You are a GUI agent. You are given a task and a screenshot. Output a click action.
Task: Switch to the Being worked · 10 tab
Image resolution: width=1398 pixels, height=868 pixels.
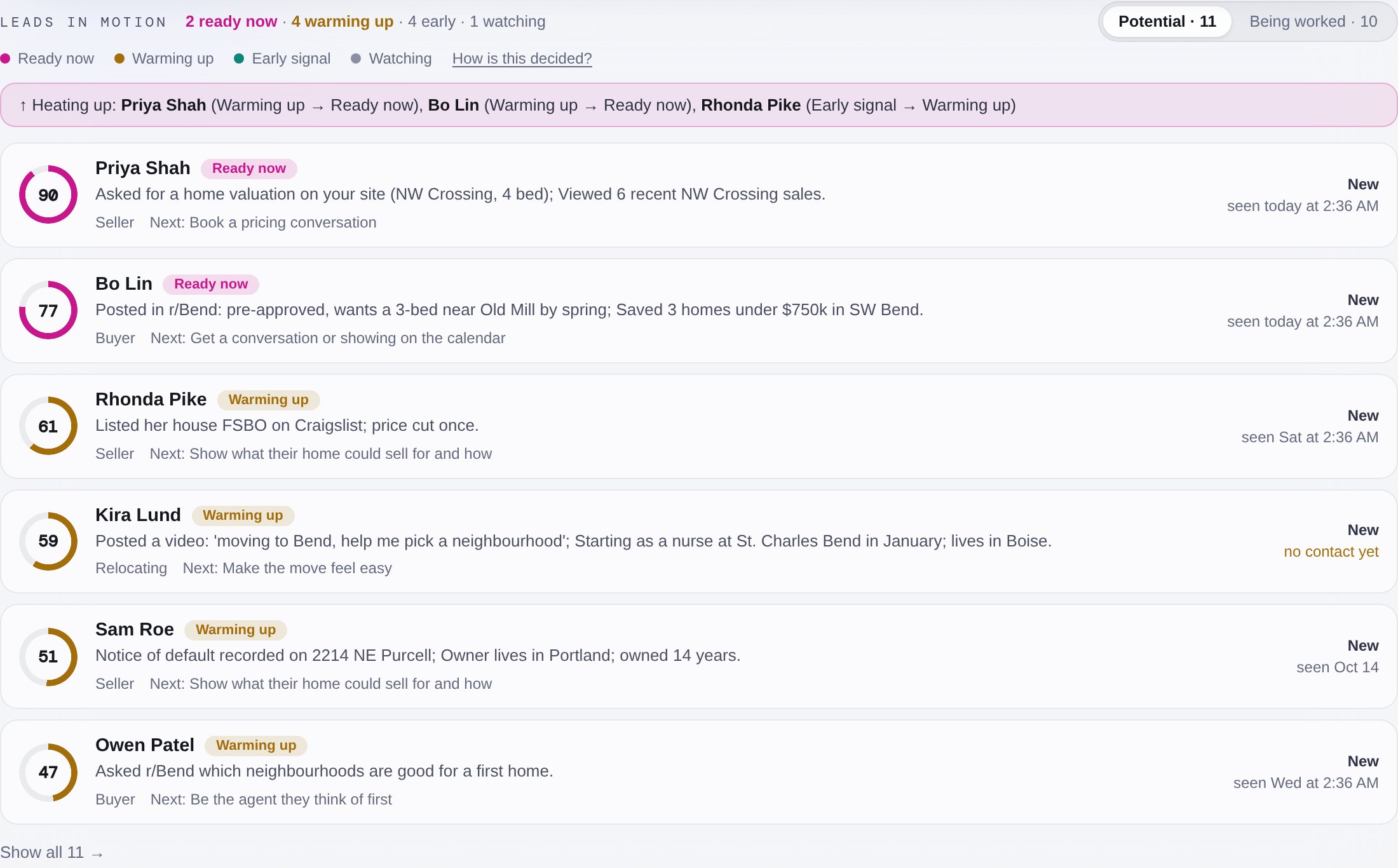coord(1313,22)
